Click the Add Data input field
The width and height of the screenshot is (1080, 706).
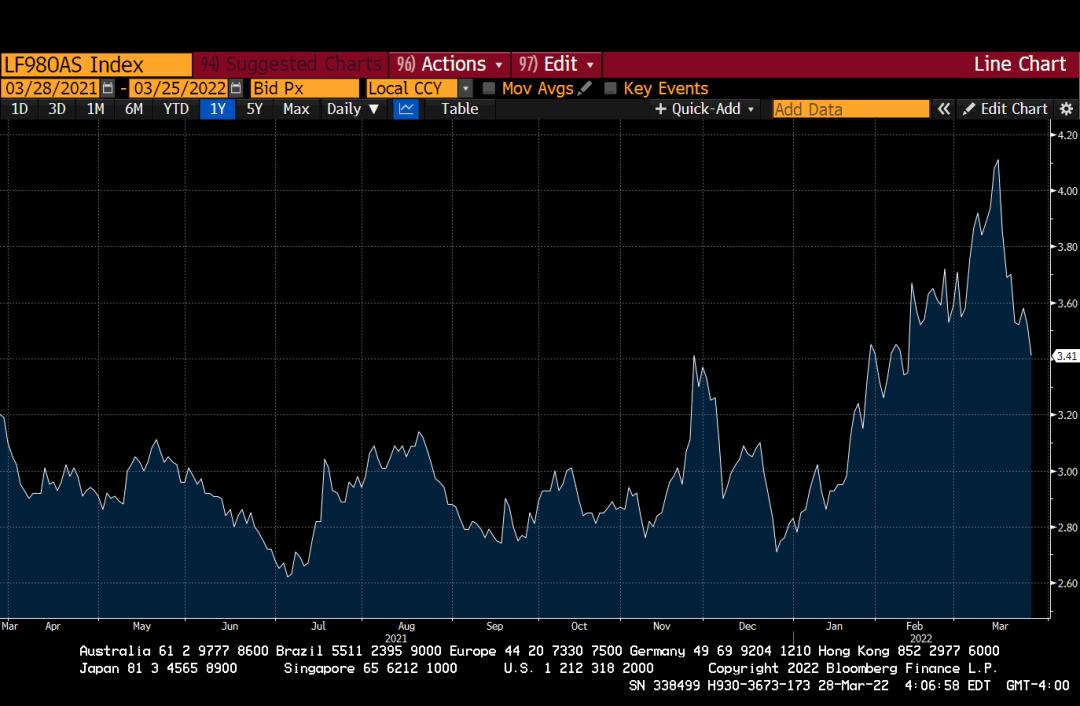[x=850, y=109]
